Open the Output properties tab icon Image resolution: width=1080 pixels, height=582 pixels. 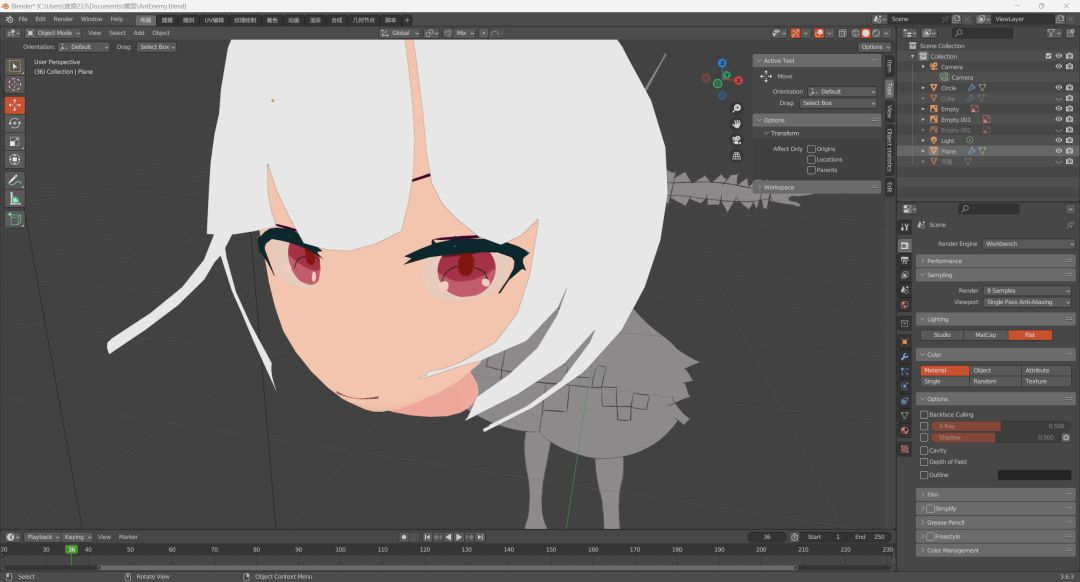[x=905, y=260]
